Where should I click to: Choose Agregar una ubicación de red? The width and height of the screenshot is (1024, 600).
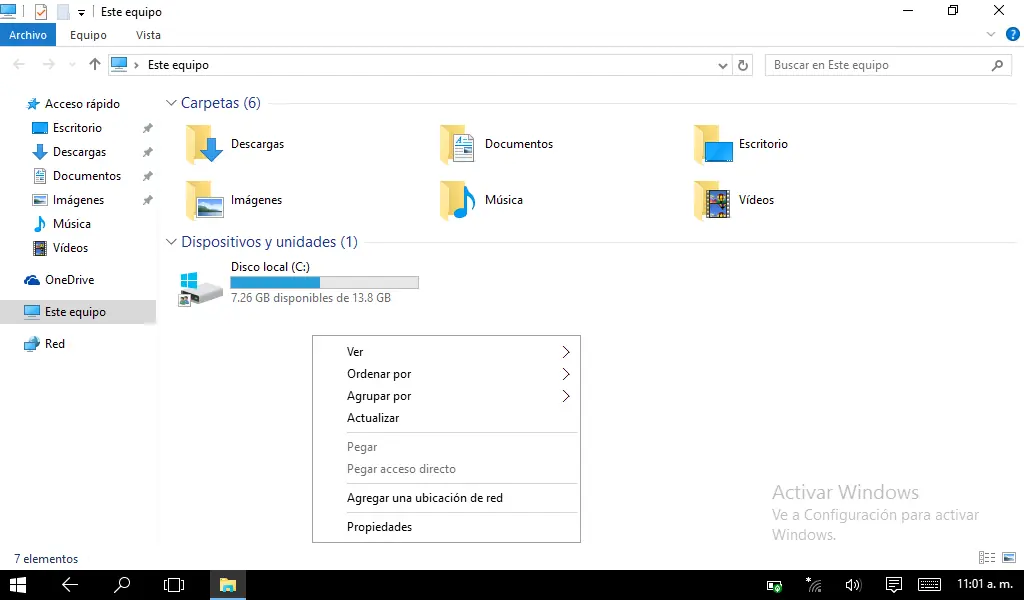(x=447, y=498)
